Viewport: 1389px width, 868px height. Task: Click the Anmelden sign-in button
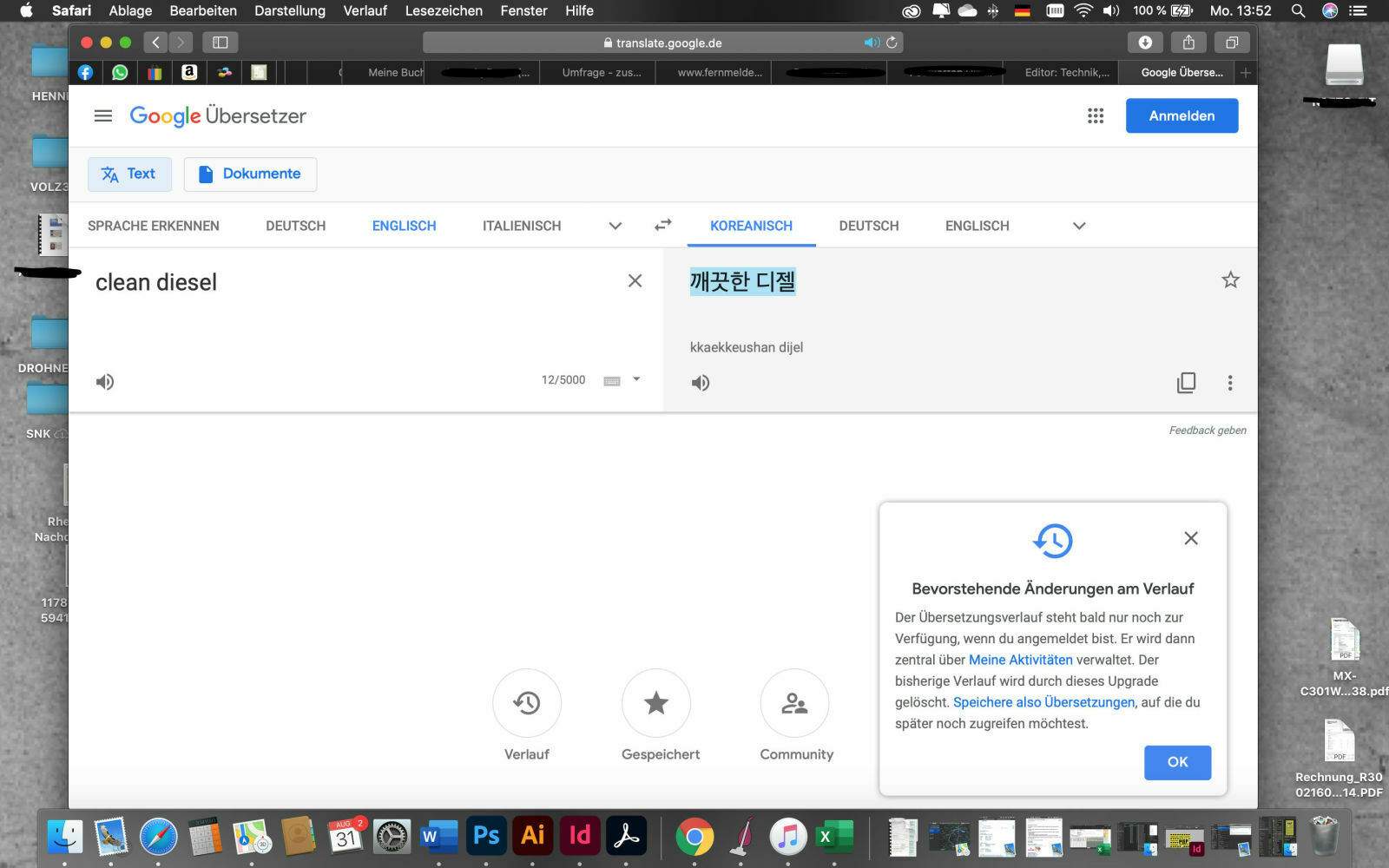(1182, 115)
